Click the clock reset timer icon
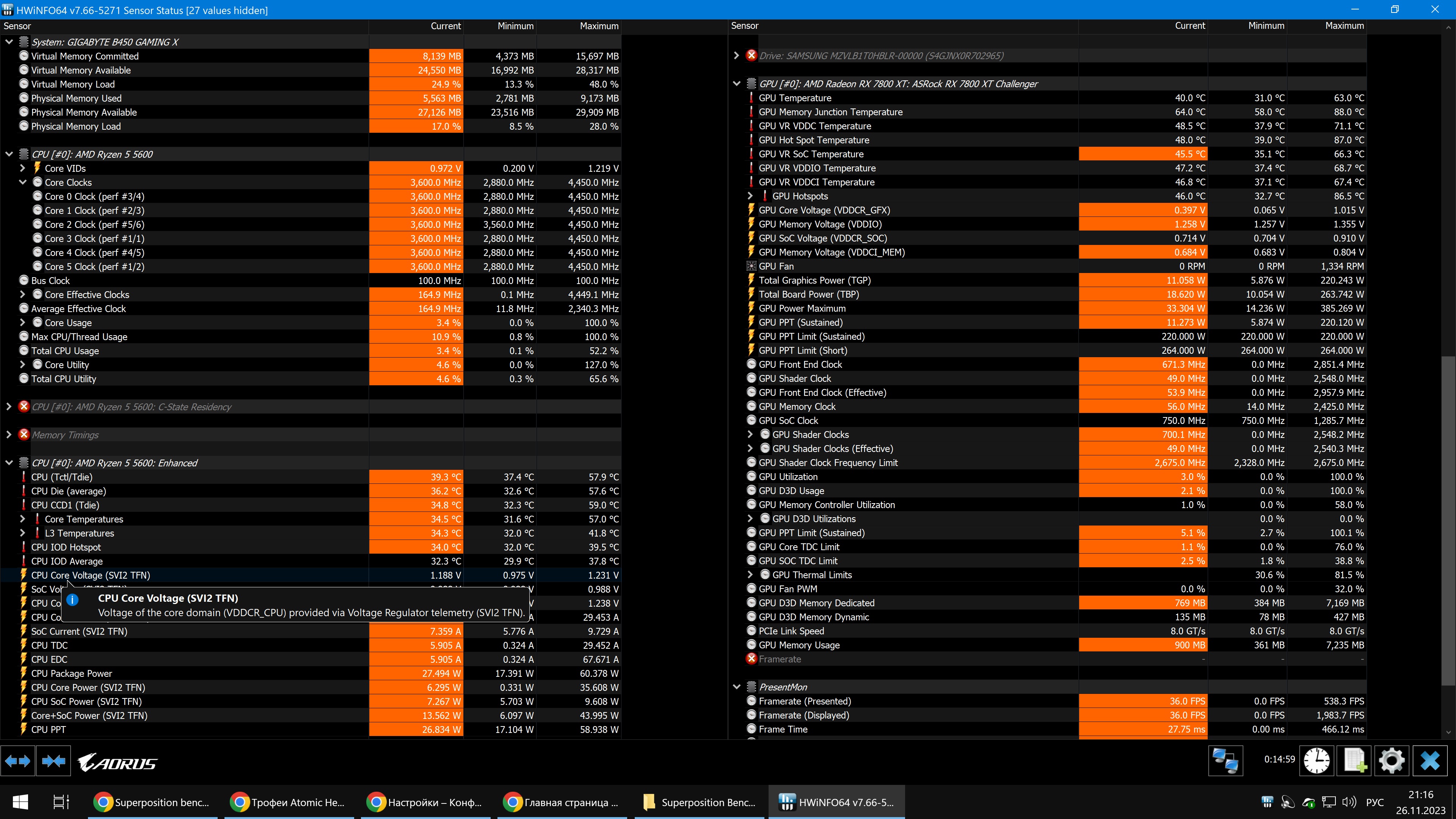The height and width of the screenshot is (819, 1456). 1316,761
